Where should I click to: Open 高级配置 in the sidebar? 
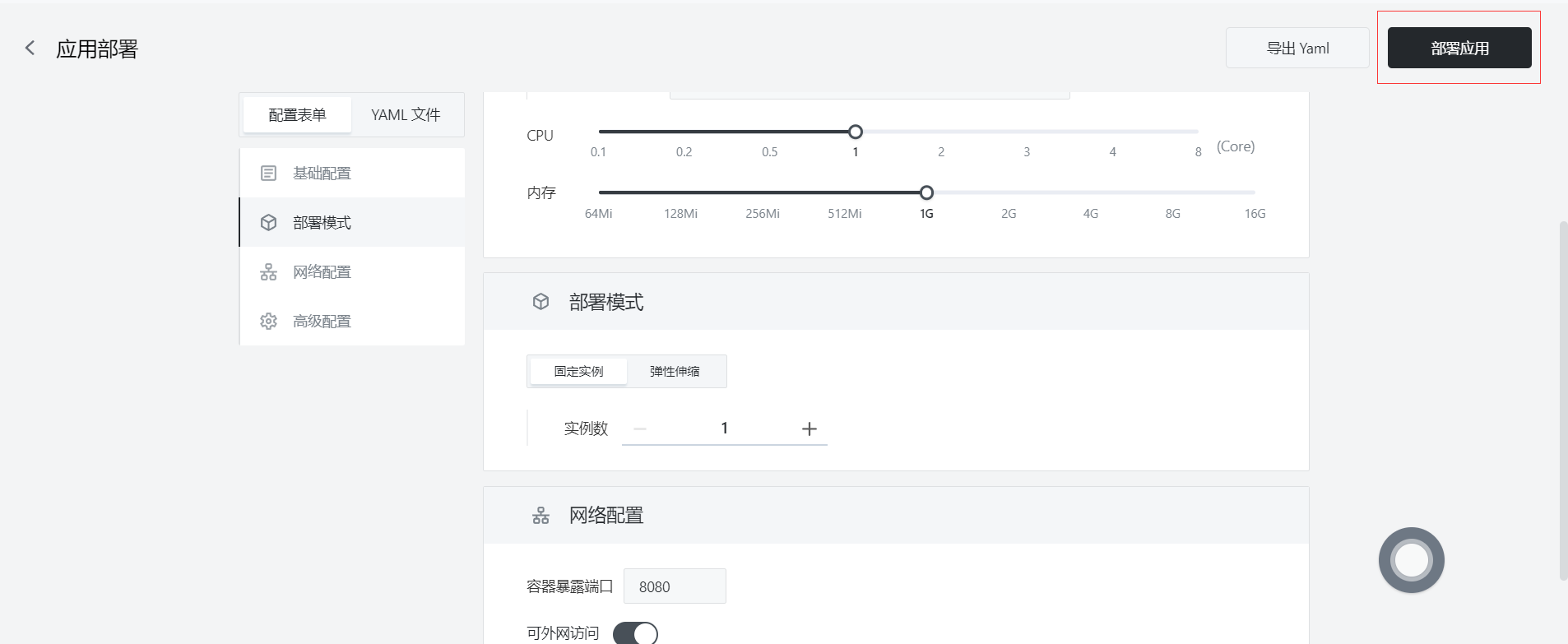coord(352,321)
